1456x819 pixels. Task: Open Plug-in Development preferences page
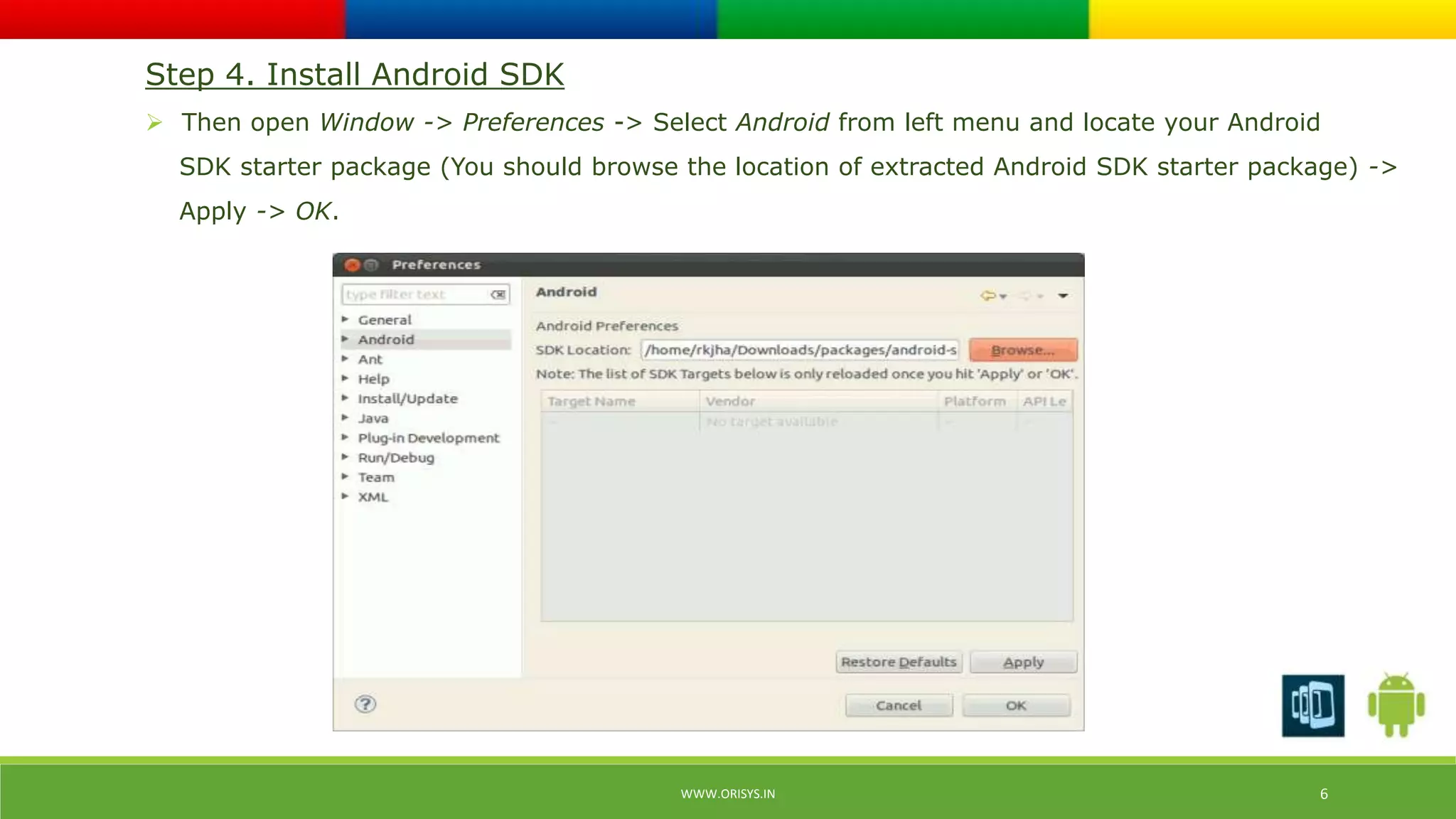tap(429, 438)
